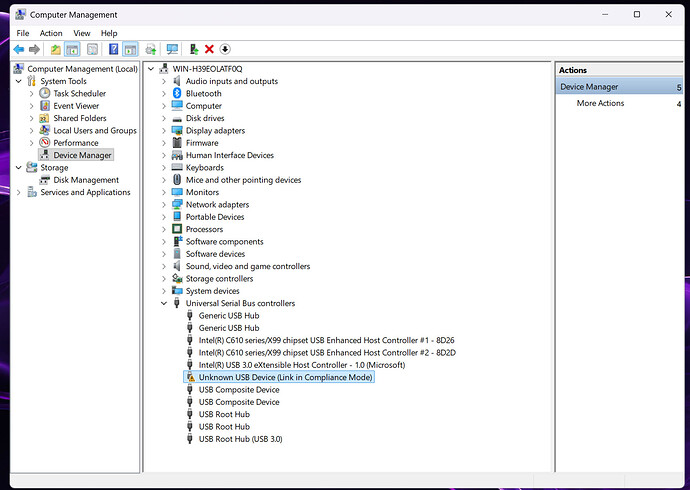The image size is (690, 490).
Task: Click the blue question-mark Help toolbar icon
Action: pyautogui.click(x=114, y=49)
